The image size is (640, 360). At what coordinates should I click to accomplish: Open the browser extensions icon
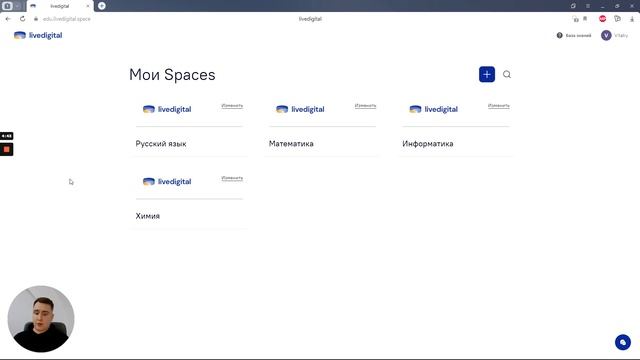point(617,19)
